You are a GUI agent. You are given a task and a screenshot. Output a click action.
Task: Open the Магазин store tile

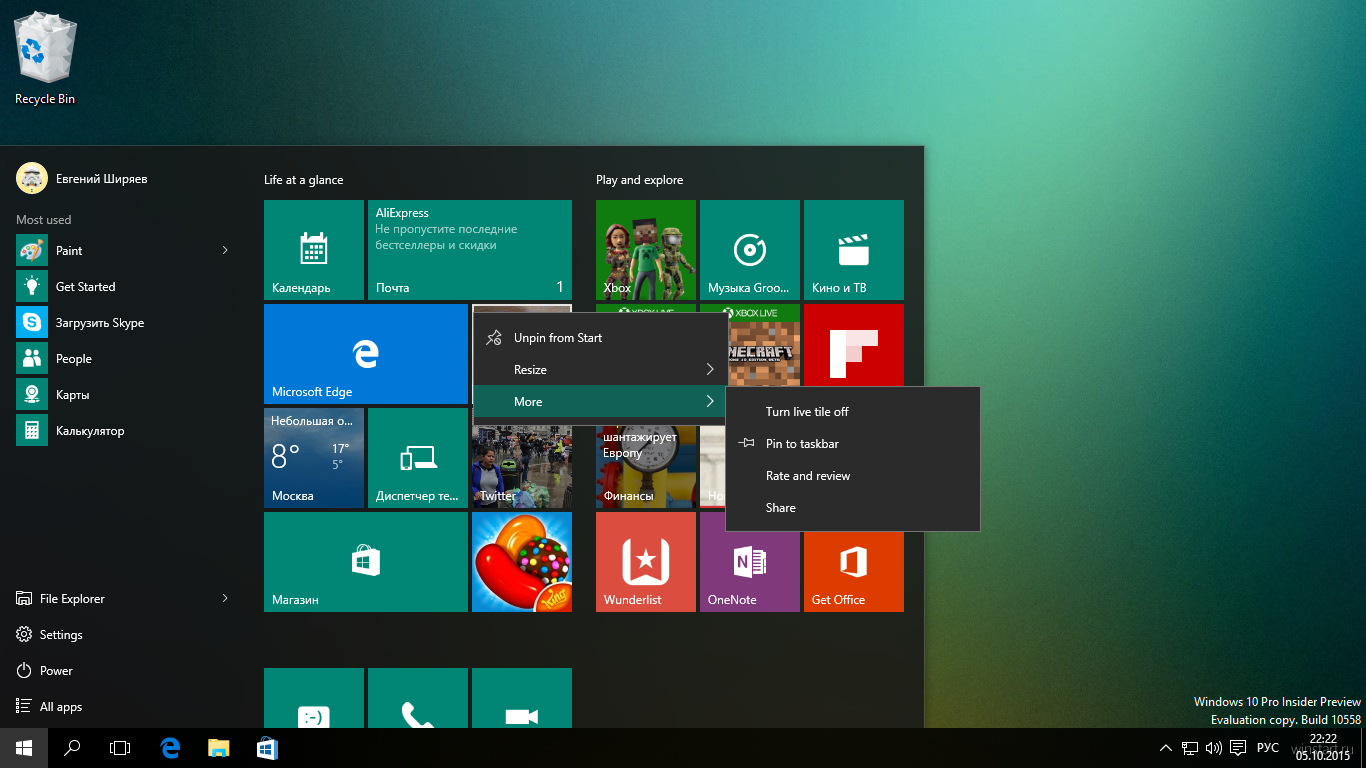[x=366, y=562]
